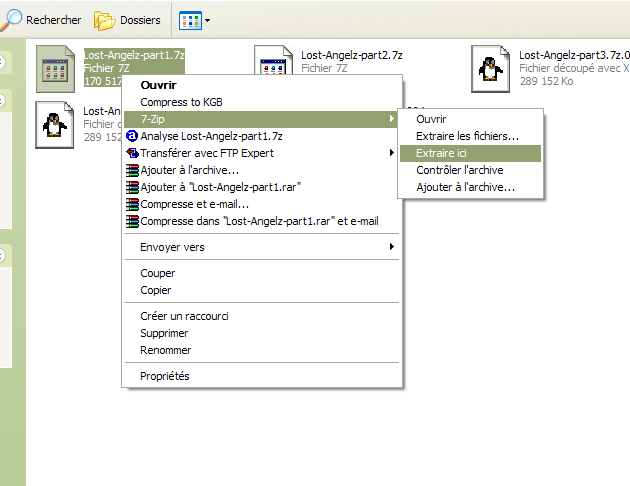This screenshot has height=486, width=630.
Task: Open the Envoyer vers submenu
Action: click(260, 247)
